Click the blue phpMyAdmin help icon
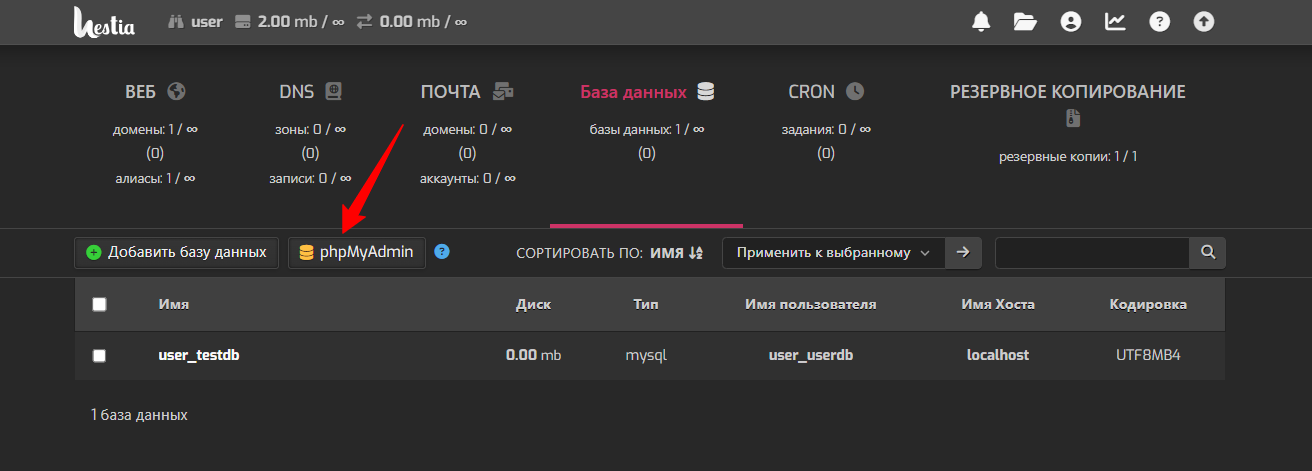The width and height of the screenshot is (1312, 471). point(442,252)
